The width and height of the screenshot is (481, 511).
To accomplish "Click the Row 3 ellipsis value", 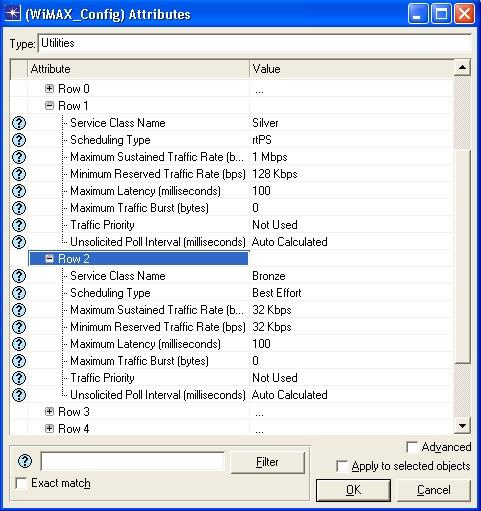I will click(x=259, y=414).
